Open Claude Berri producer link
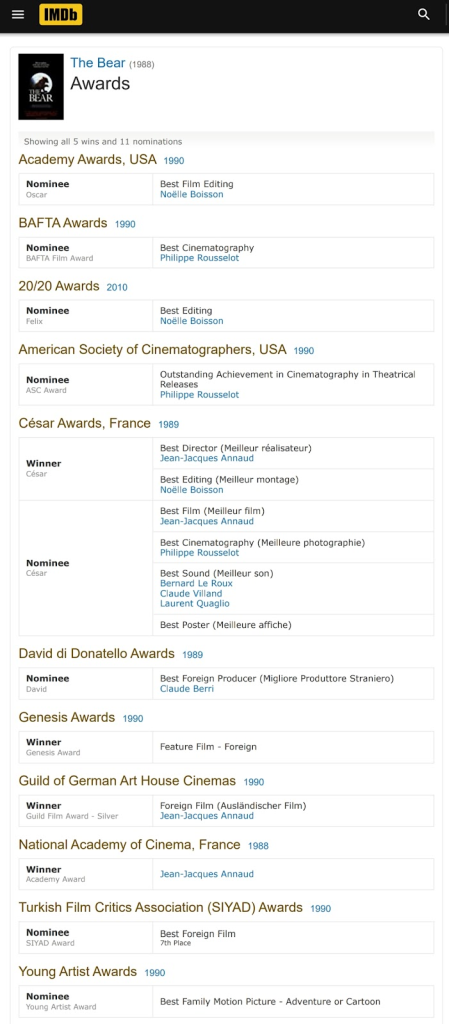449x1024 pixels. coord(187,688)
